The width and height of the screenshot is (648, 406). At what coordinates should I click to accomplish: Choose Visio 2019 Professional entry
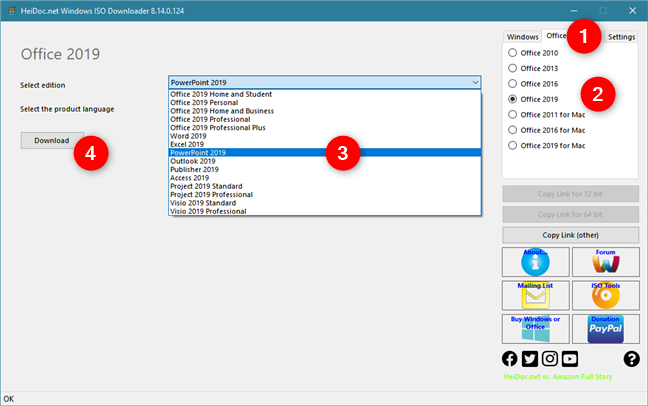click(x=325, y=211)
